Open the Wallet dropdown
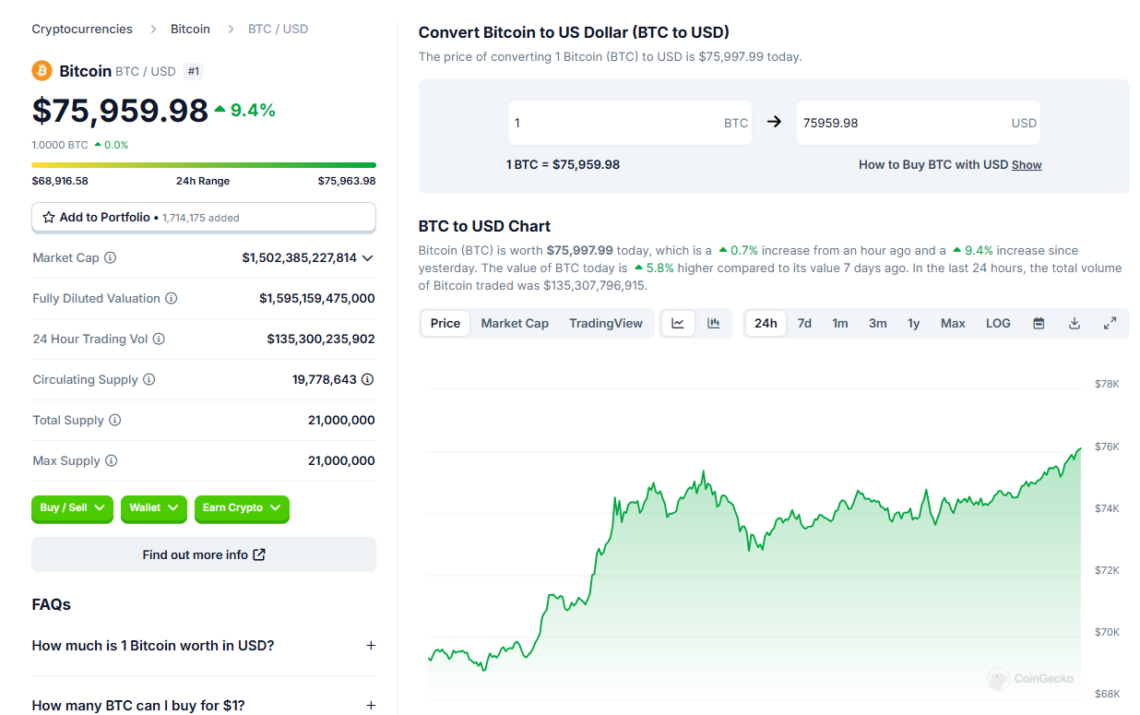The image size is (1140, 715). coord(153,508)
